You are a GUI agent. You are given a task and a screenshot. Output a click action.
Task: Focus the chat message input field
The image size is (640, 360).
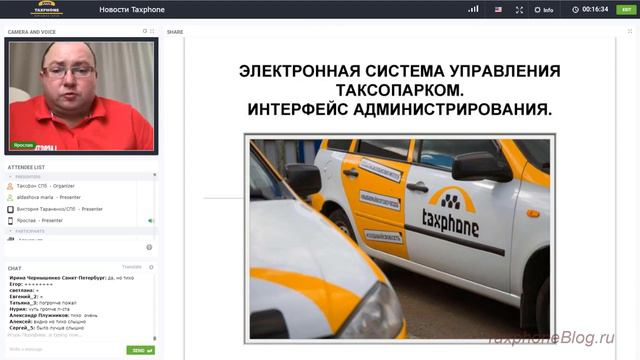click(x=65, y=349)
